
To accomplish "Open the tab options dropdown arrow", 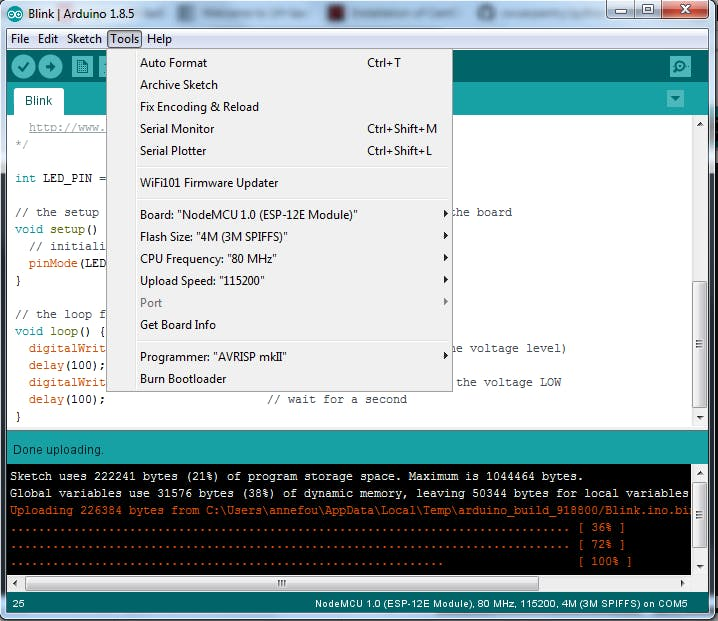I will [x=675, y=98].
